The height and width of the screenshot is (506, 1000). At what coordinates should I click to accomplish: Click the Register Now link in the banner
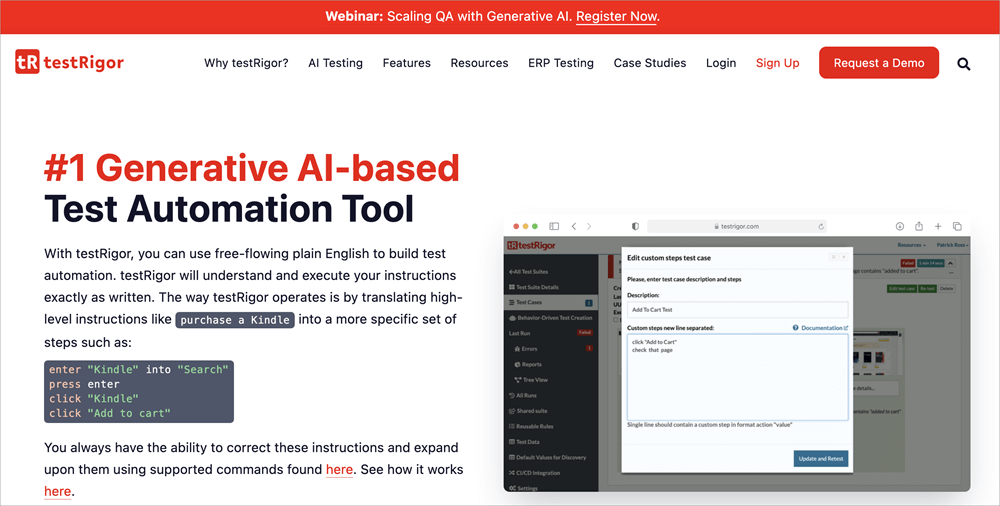(617, 16)
